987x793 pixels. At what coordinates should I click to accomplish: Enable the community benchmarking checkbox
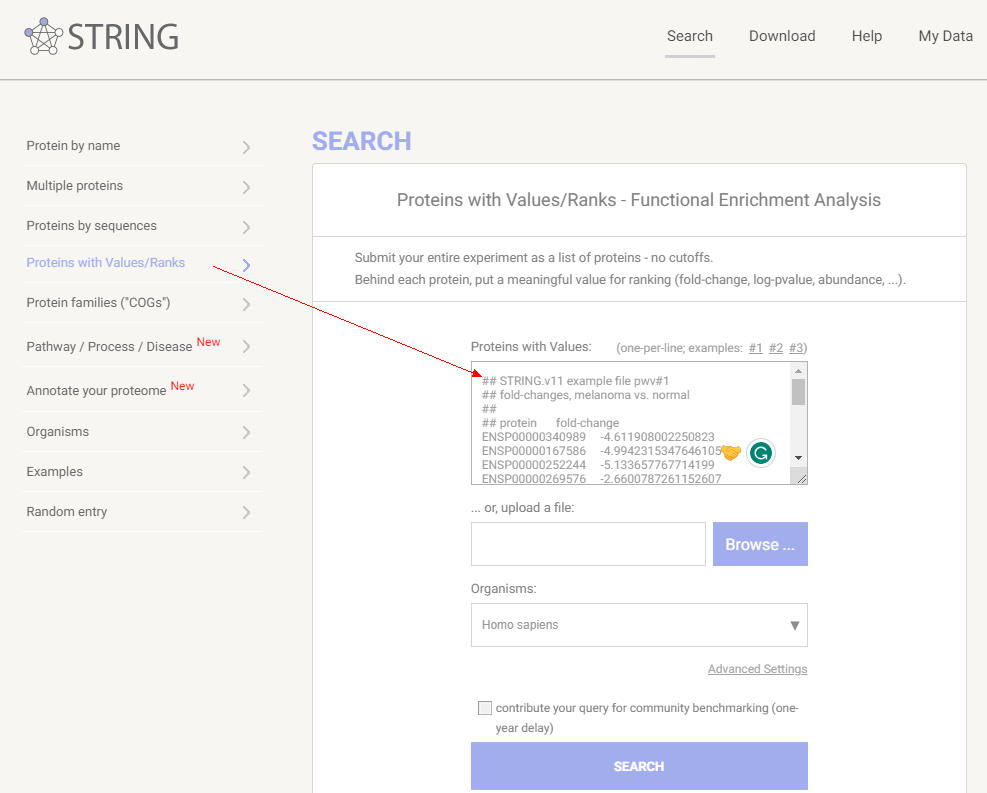point(485,708)
